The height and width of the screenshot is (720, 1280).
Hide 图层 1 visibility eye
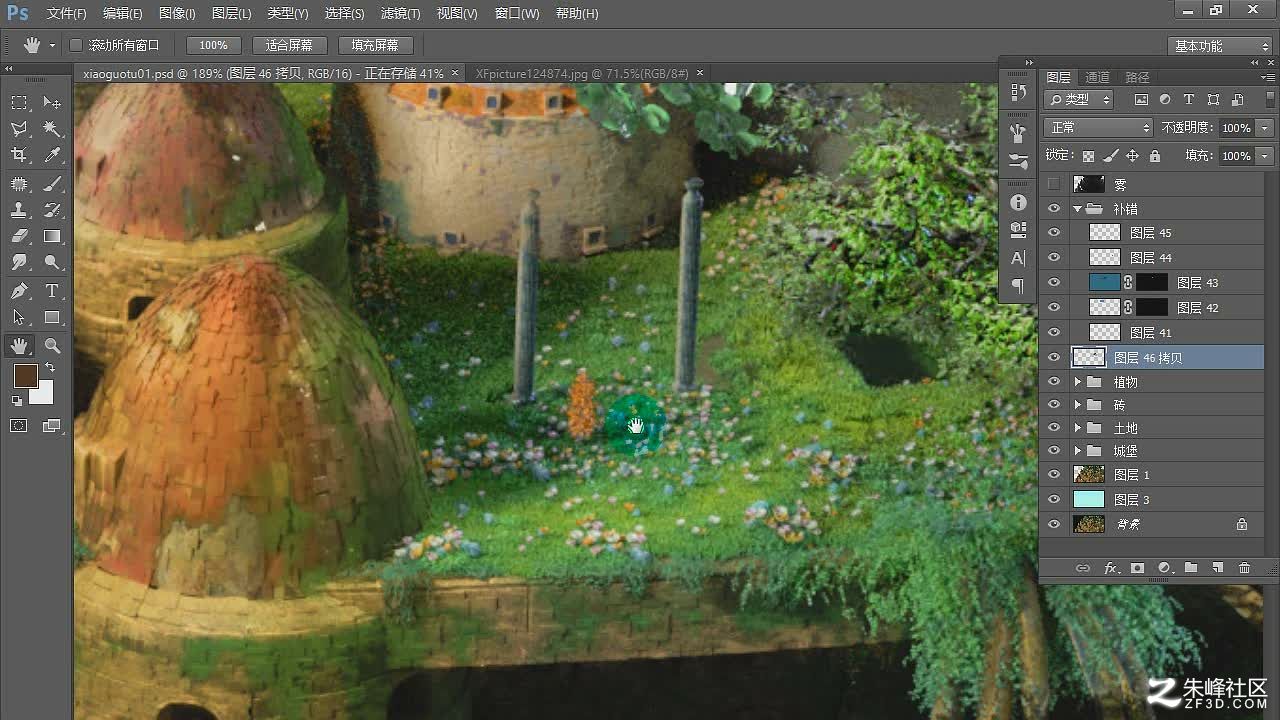click(1054, 475)
